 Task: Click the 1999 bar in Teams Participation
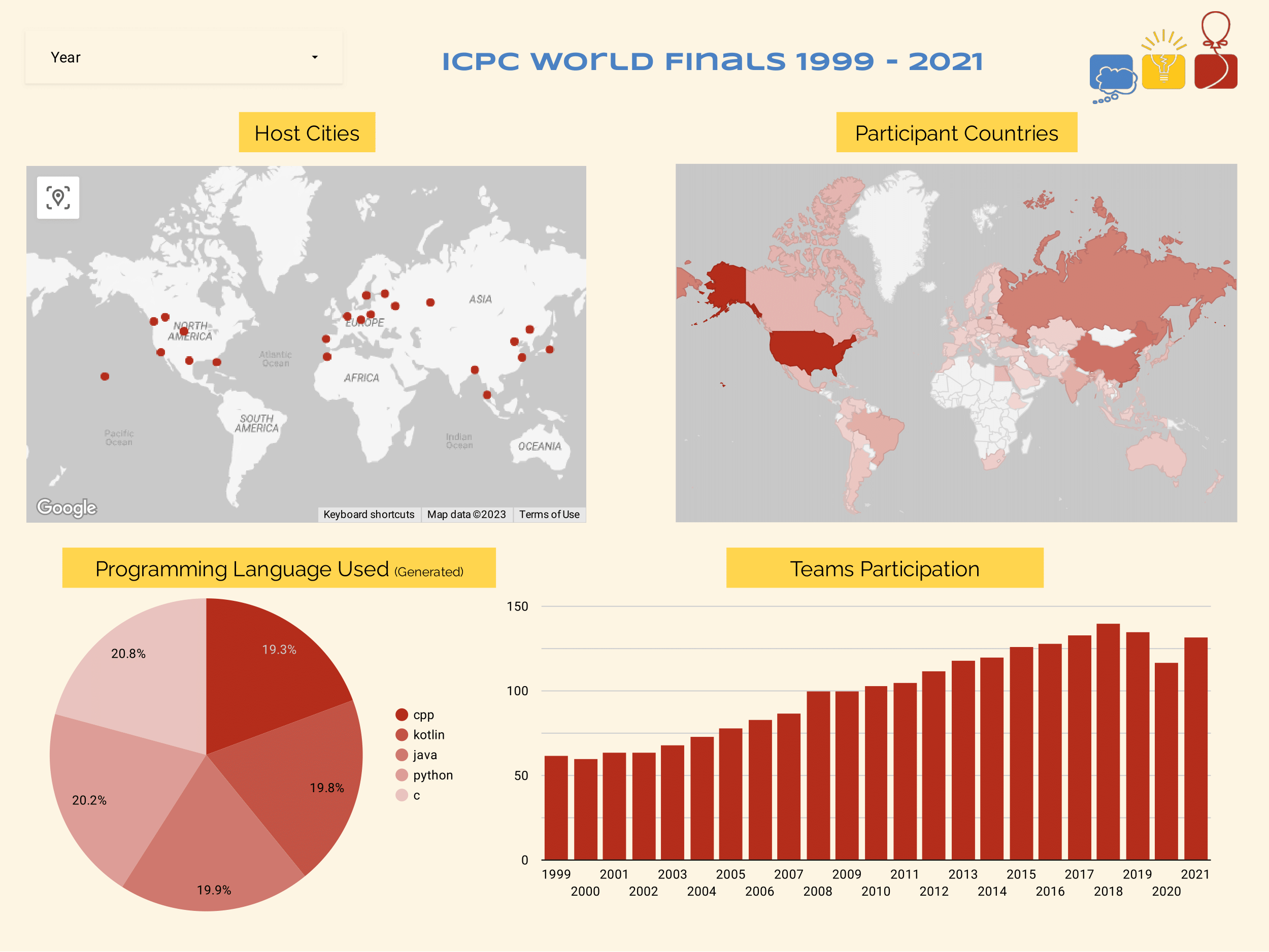click(556, 807)
